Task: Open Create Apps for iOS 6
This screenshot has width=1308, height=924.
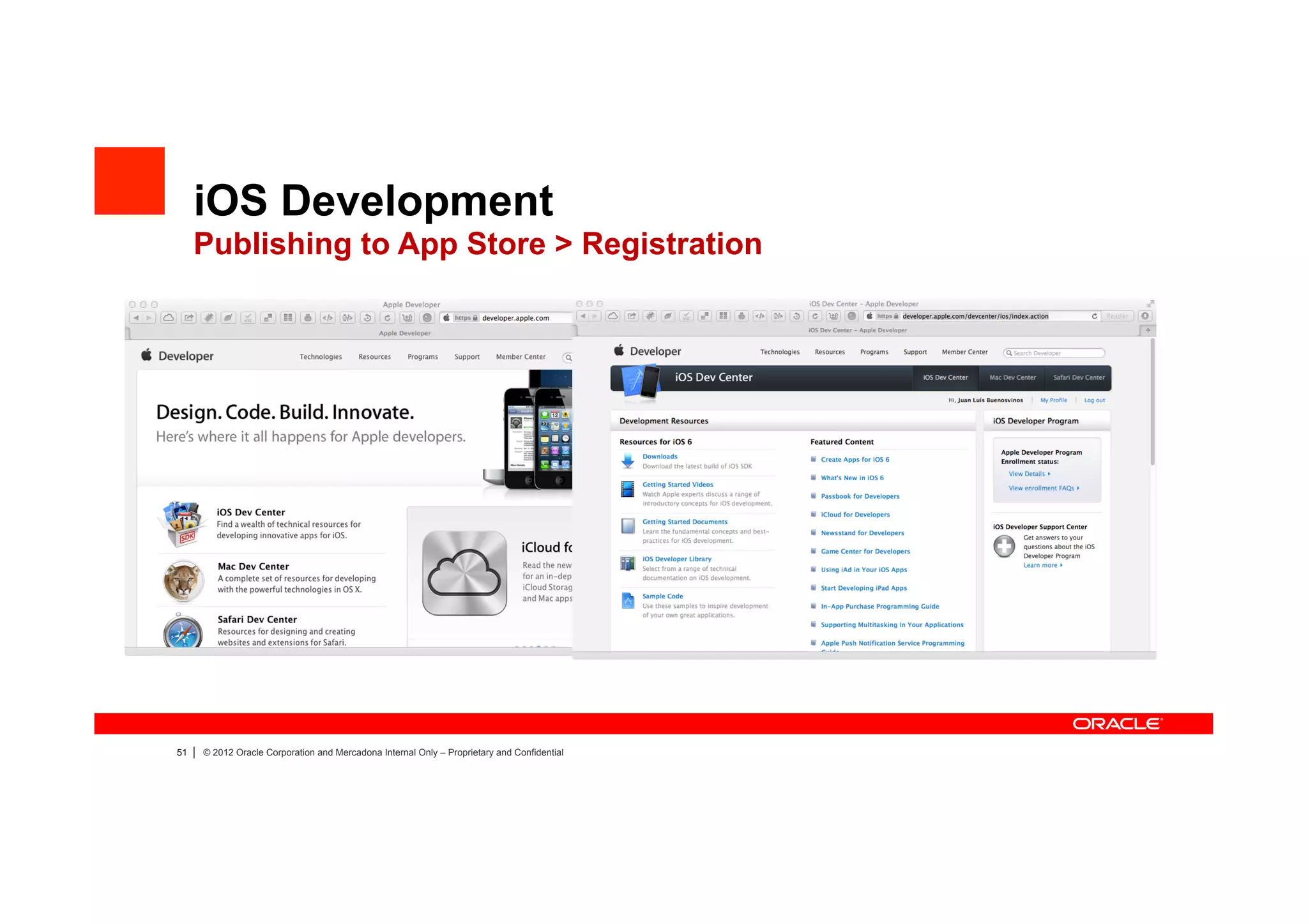Action: pyautogui.click(x=855, y=460)
